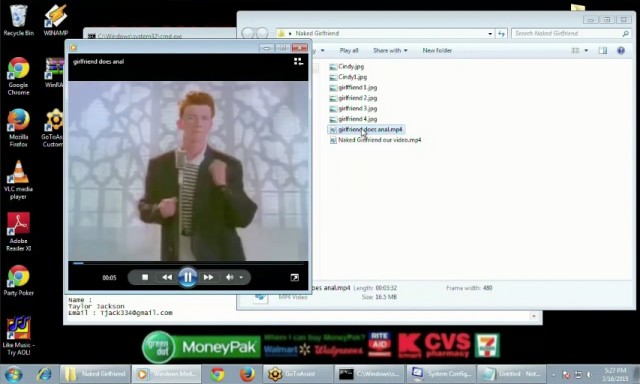Click the Firefox icon on the taskbar

[x=247, y=374]
